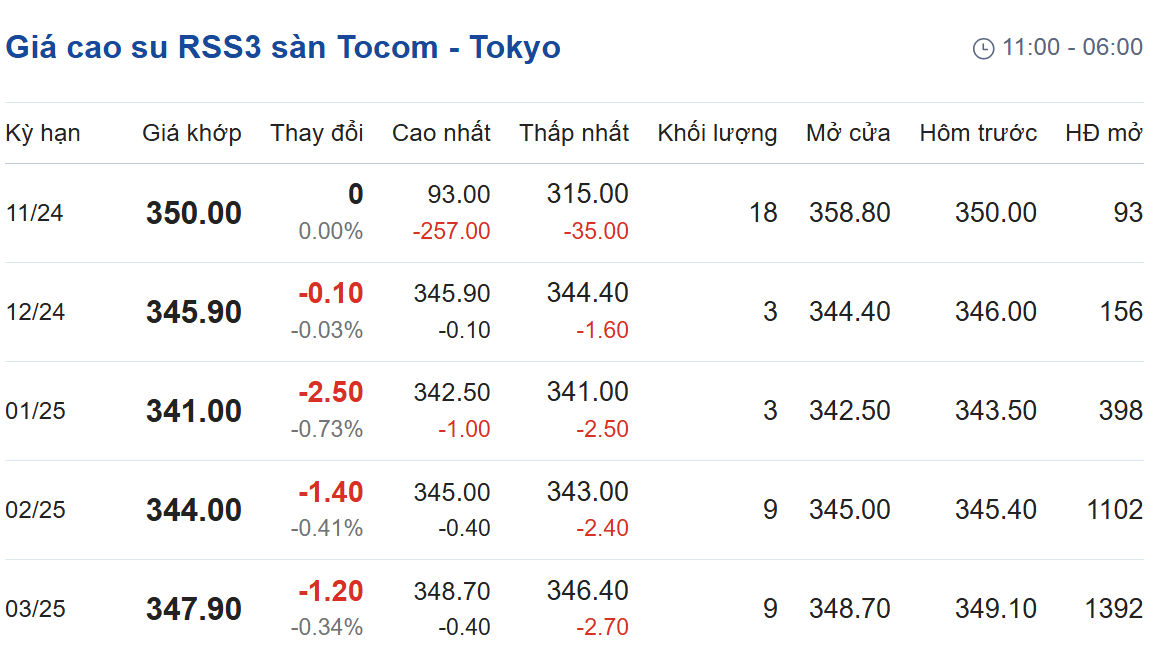
Task: Click the 341.00 matched price for 01/25
Action: coord(194,411)
